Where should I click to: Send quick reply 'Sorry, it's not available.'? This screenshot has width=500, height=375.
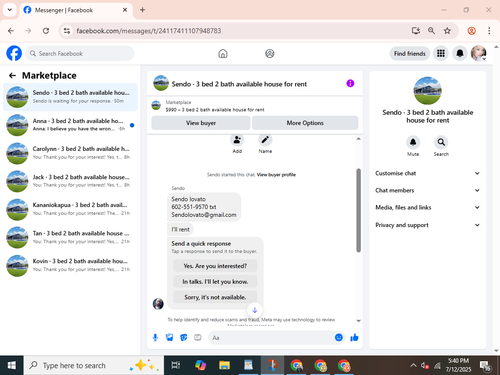point(215,297)
